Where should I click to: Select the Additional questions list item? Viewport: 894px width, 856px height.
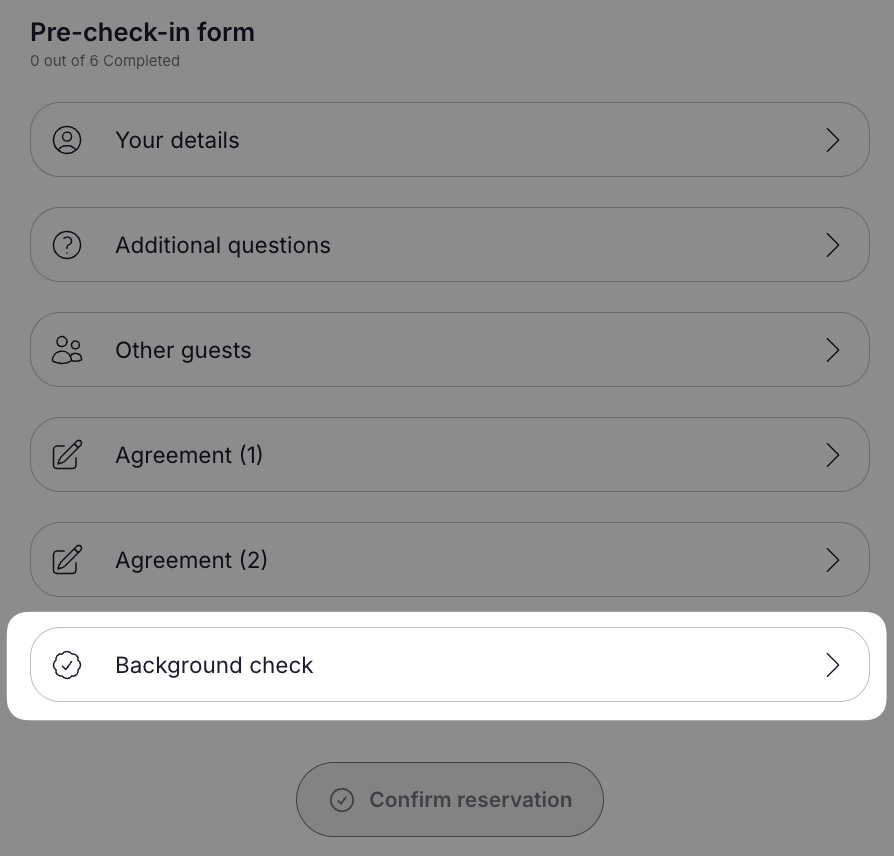pyautogui.click(x=450, y=245)
